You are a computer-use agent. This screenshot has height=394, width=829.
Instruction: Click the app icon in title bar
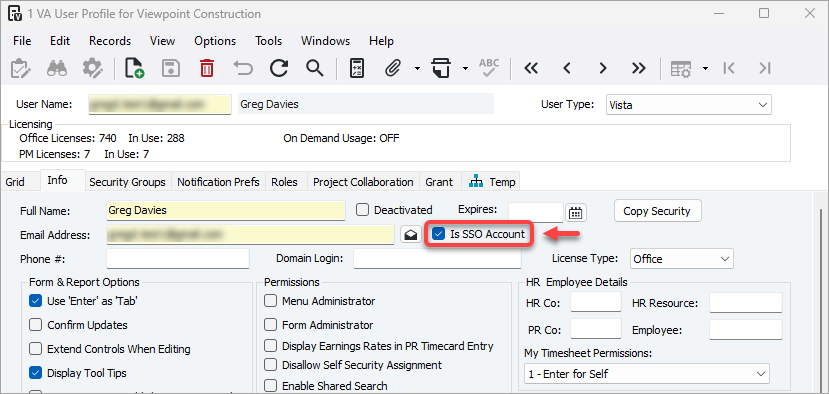[x=15, y=14]
